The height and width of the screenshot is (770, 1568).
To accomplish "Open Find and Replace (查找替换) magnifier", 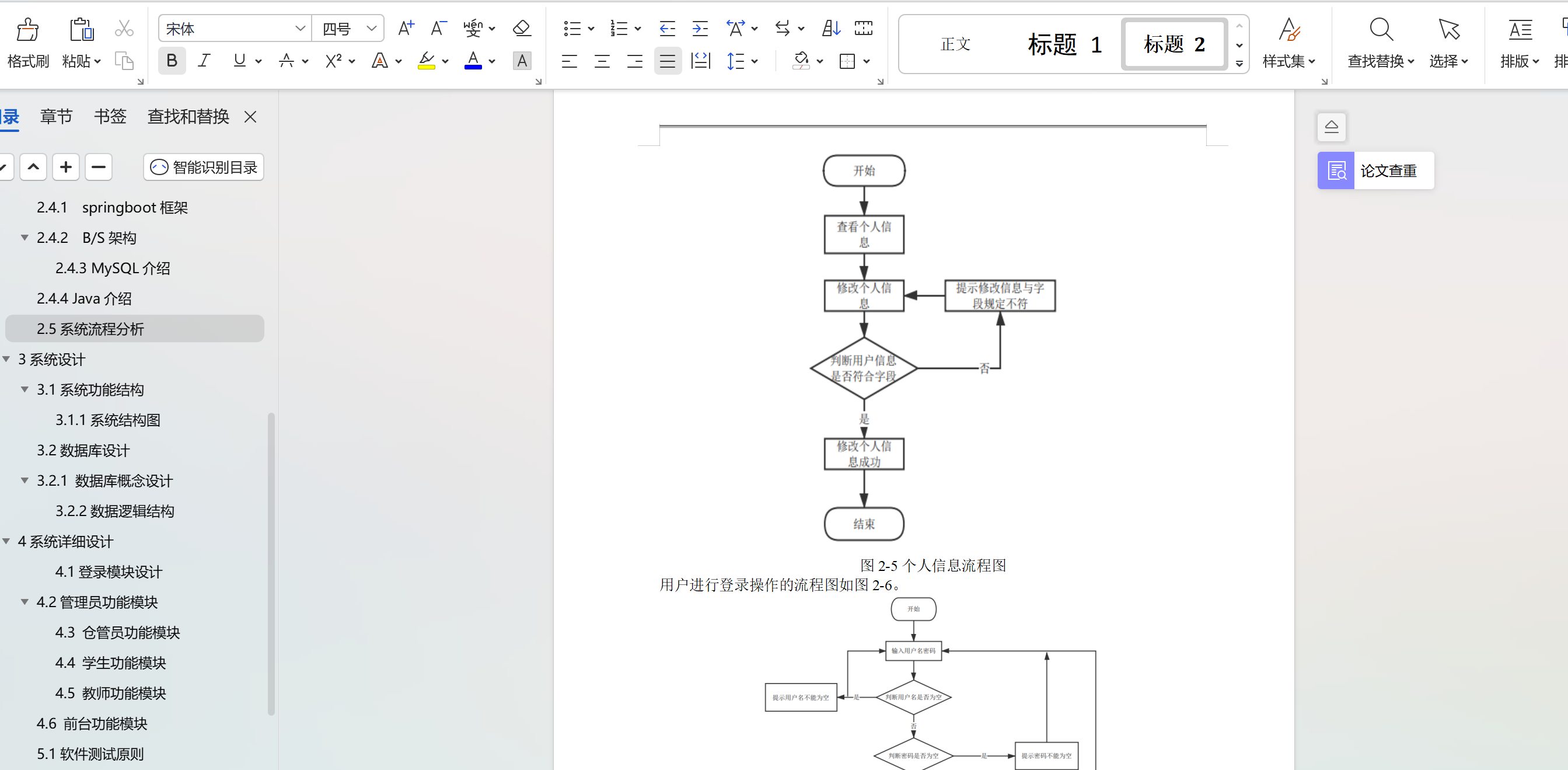I will pos(1381,30).
